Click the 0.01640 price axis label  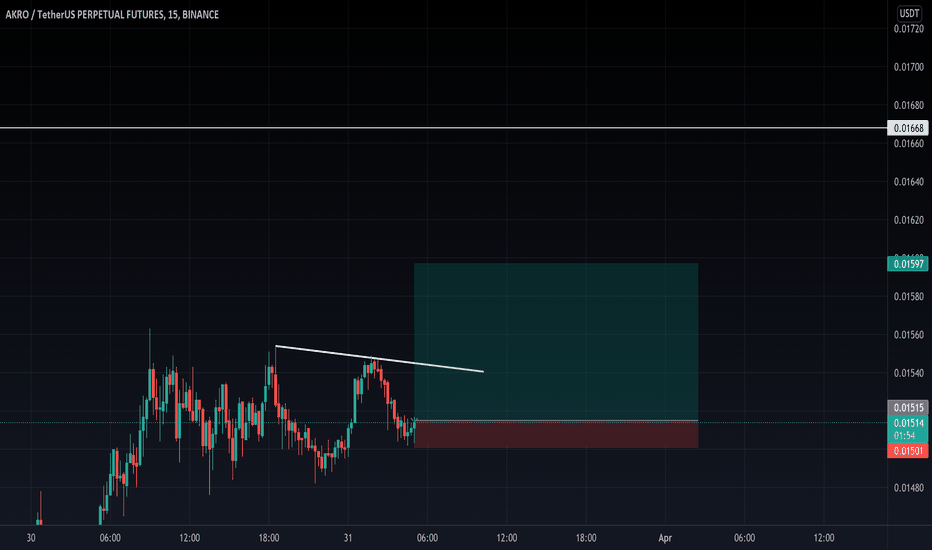[x=909, y=181]
